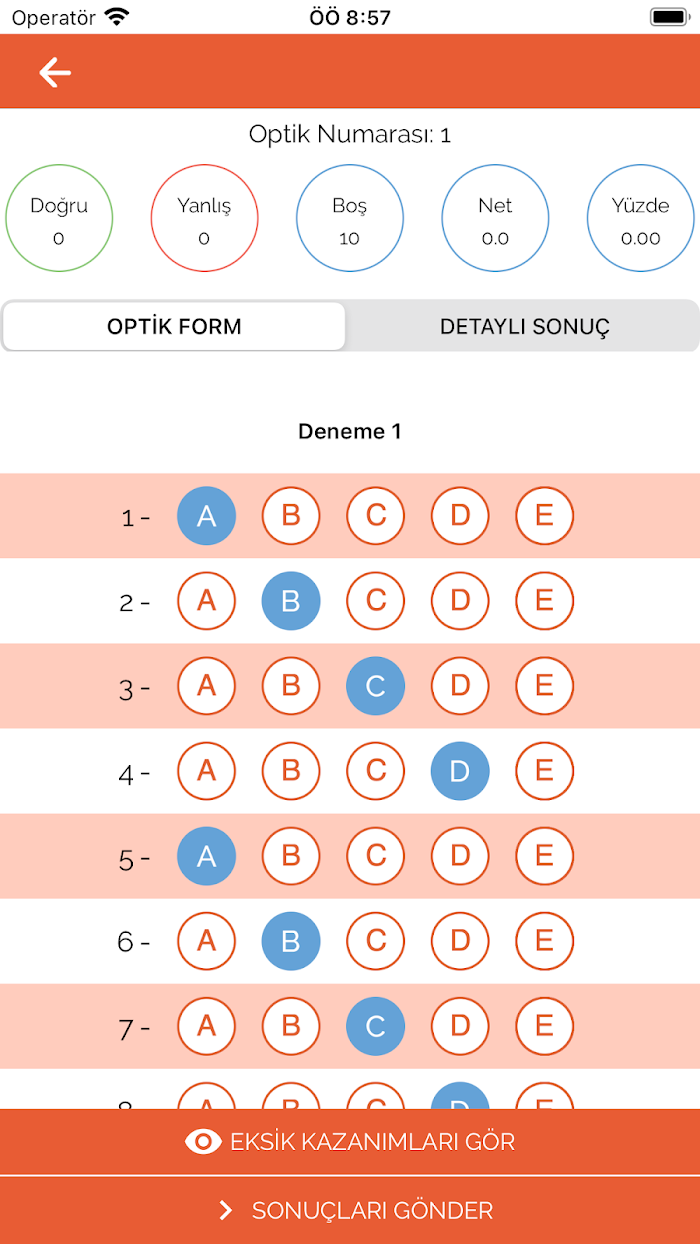Image resolution: width=700 pixels, height=1244 pixels.
Task: Tap the WiFi icon in status bar
Action: point(117,17)
